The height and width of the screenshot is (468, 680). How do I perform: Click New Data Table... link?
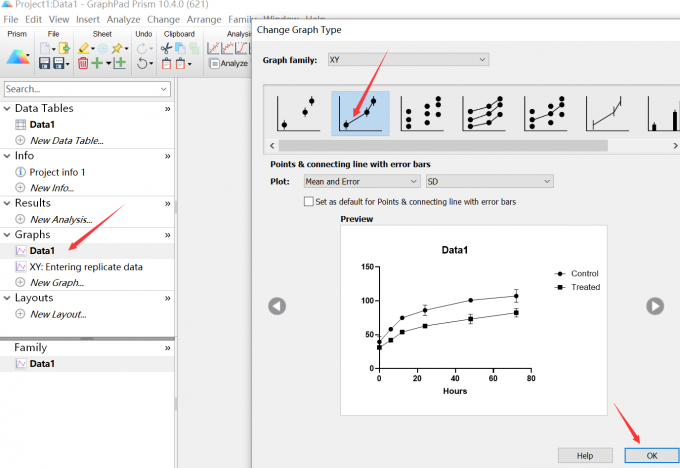(67, 141)
